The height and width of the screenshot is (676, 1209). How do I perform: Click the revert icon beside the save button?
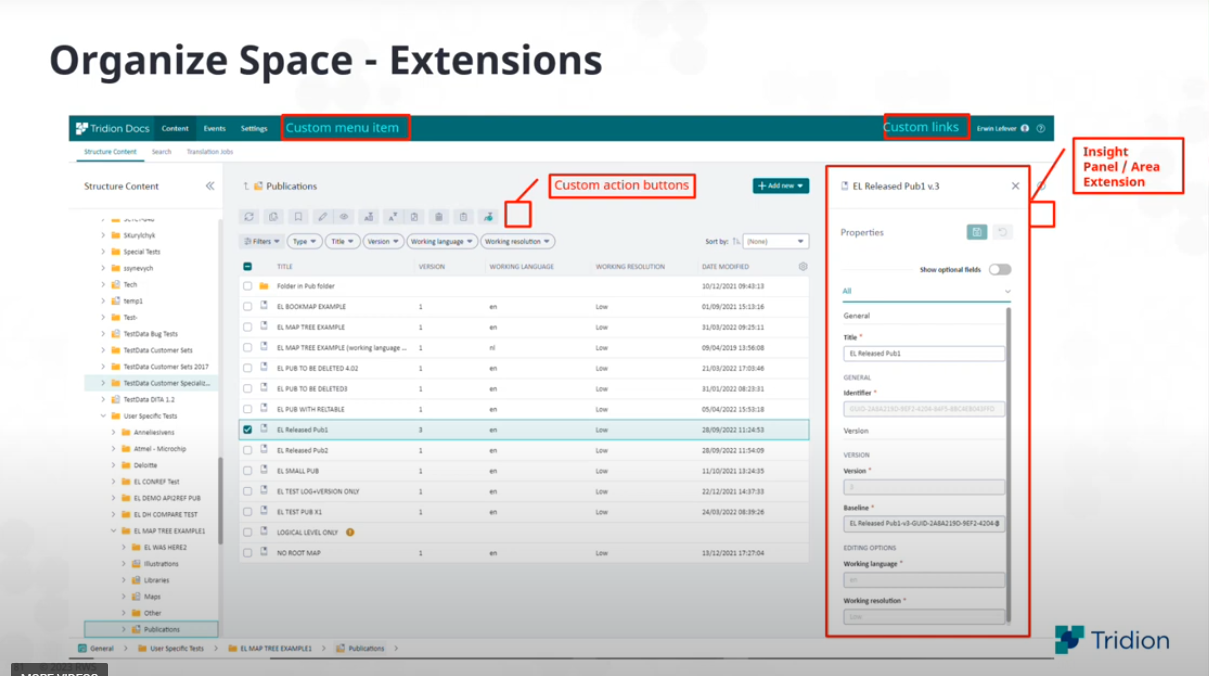point(1003,231)
